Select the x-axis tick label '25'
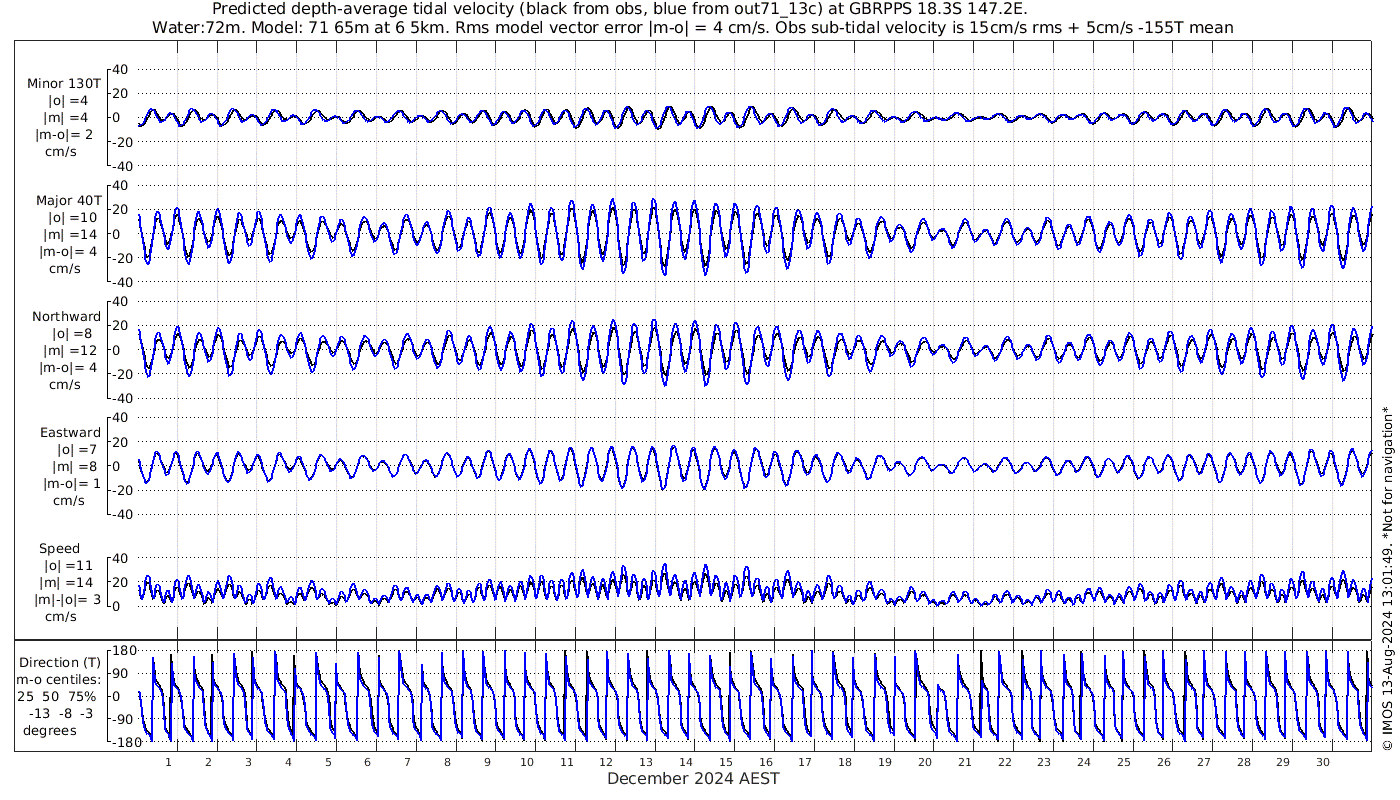Screen dimensions: 1400x800 pyautogui.click(x=1124, y=762)
